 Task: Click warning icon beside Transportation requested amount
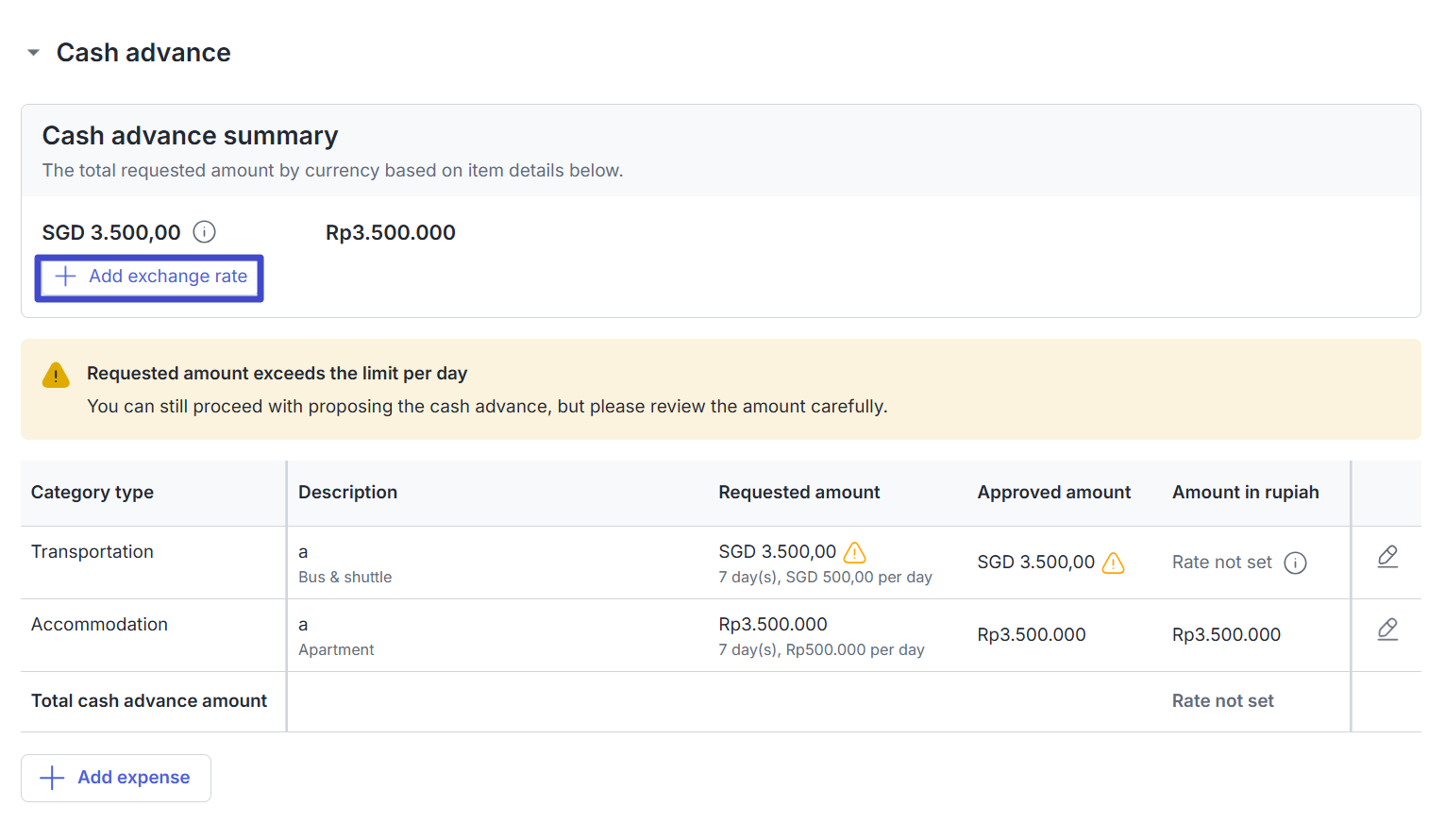854,553
